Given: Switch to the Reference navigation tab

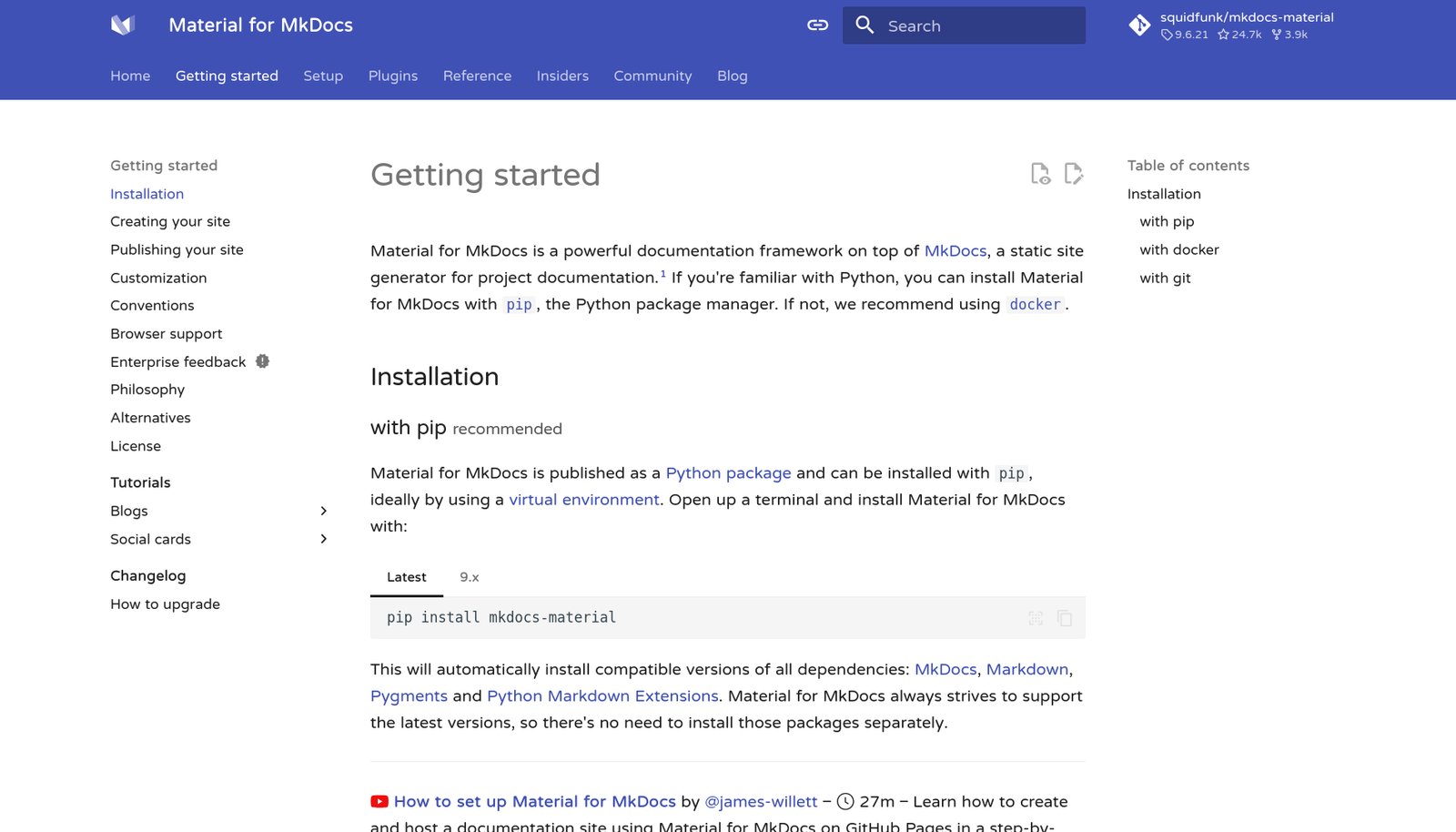Looking at the screenshot, I should (x=477, y=76).
